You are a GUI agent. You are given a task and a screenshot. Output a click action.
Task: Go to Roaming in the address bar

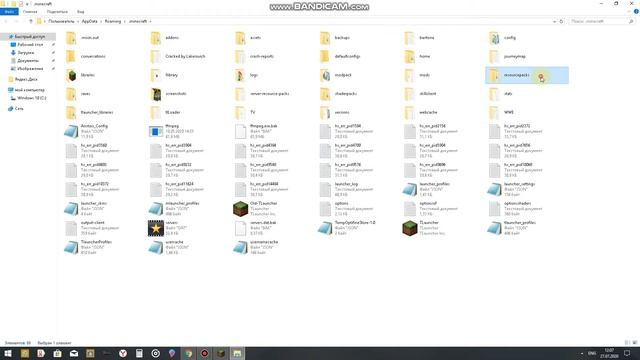tap(113, 21)
